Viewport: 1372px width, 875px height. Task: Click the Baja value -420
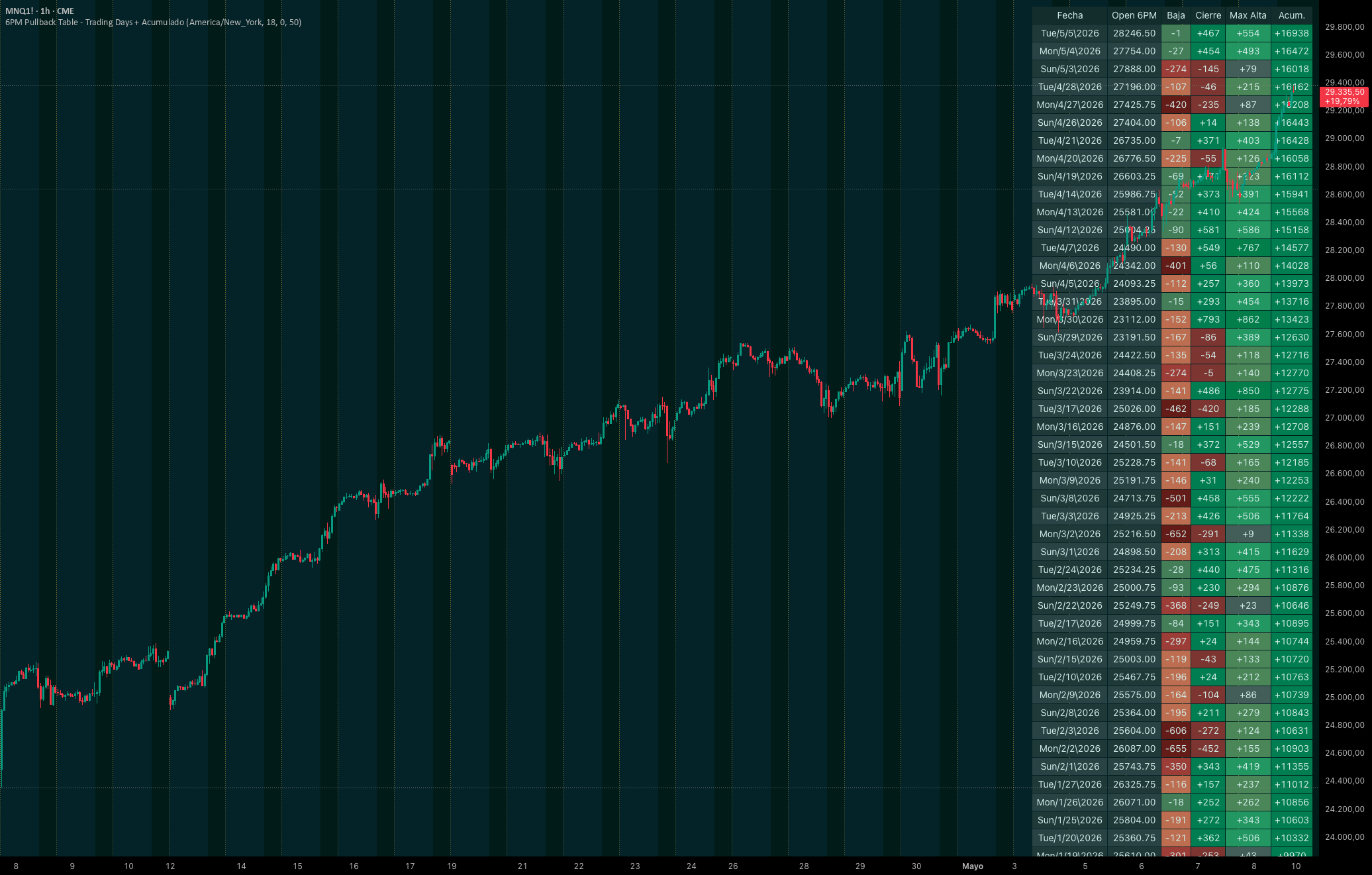(1176, 105)
